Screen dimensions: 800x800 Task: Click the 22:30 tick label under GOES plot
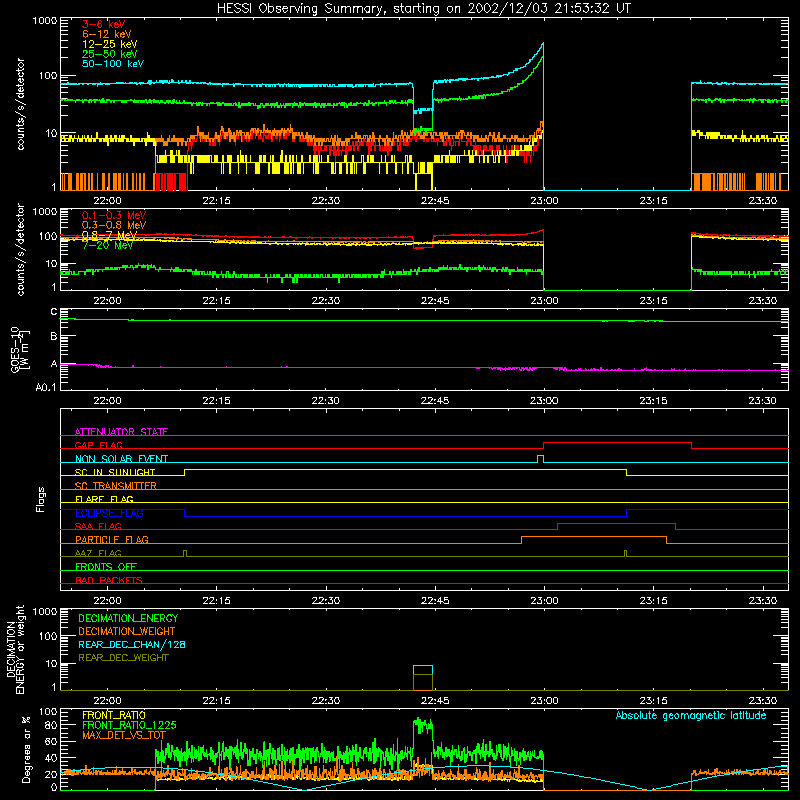point(326,401)
